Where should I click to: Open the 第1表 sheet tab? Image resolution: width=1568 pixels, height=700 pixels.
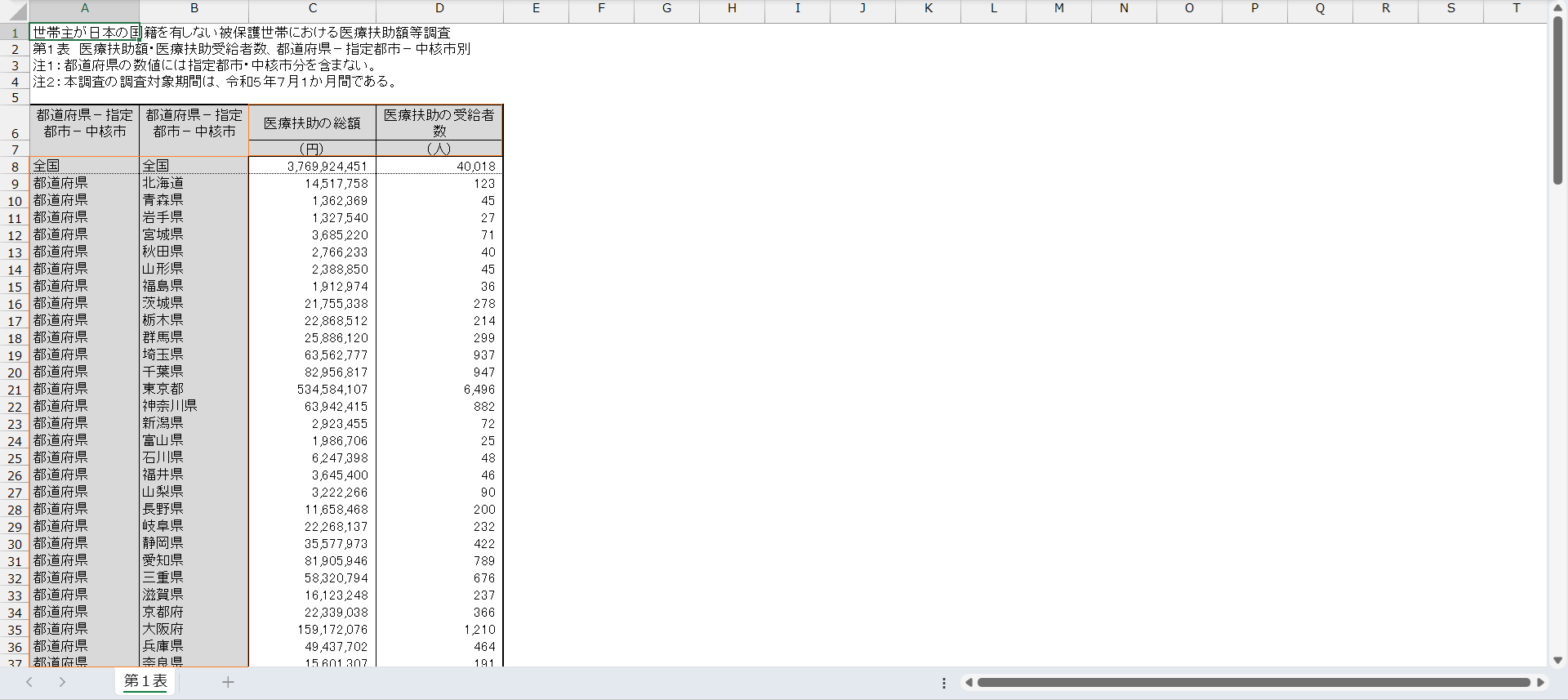145,681
